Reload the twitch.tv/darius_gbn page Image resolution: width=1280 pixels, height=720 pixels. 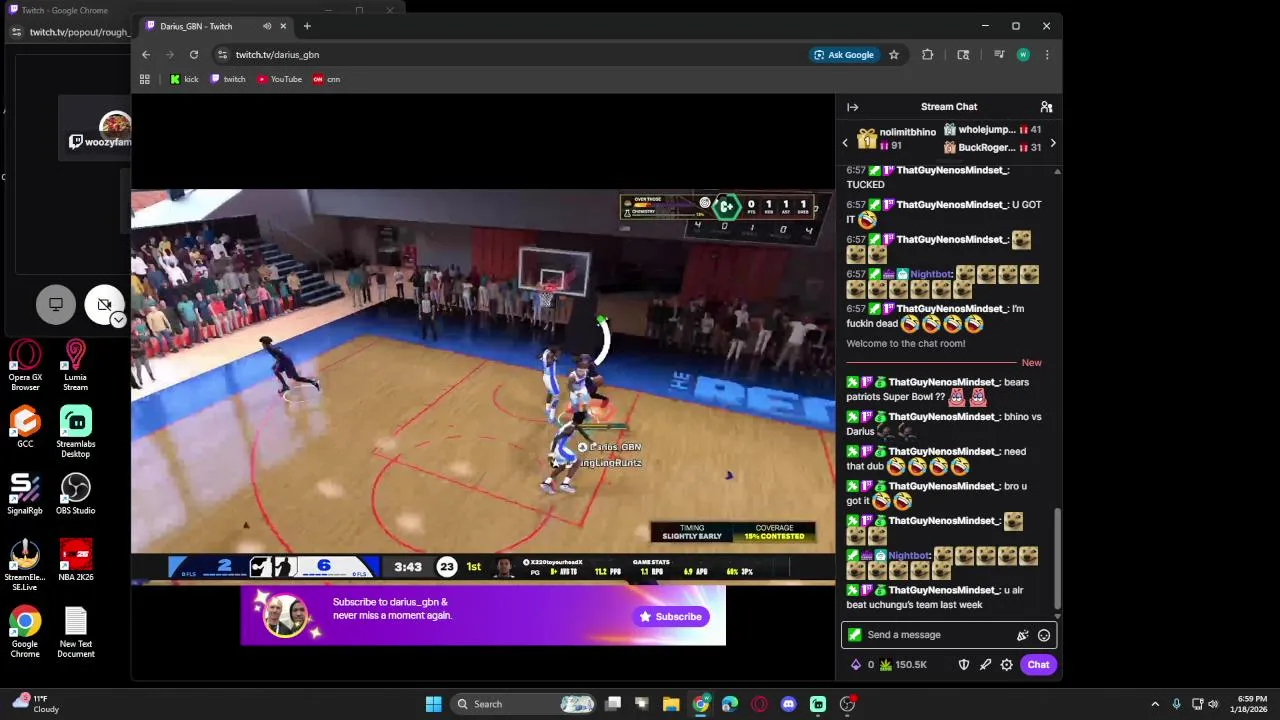tap(194, 55)
